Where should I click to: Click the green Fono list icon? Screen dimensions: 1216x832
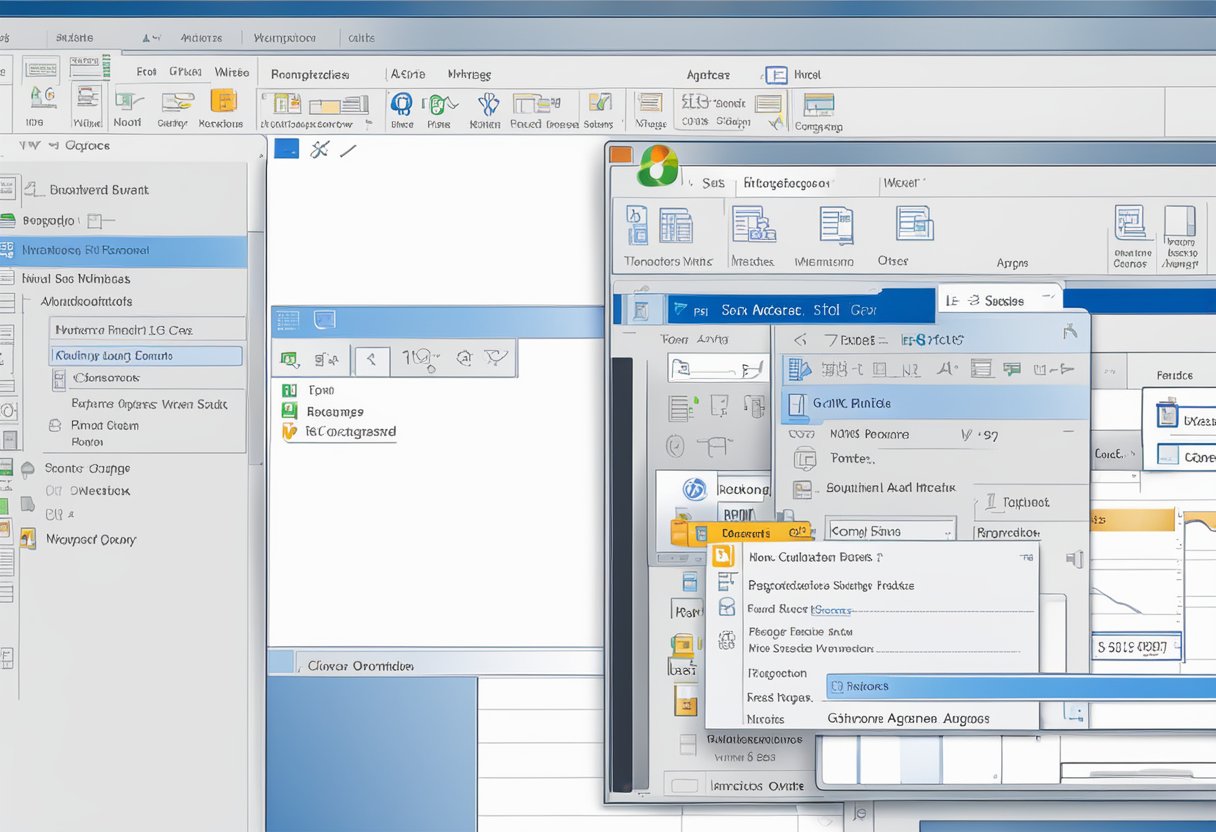[x=289, y=391]
